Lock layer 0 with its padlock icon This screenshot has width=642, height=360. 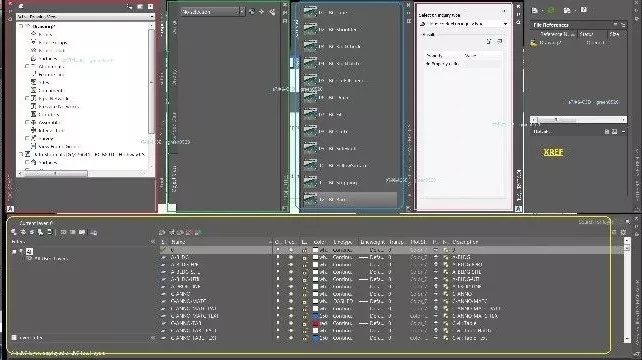tap(304, 249)
